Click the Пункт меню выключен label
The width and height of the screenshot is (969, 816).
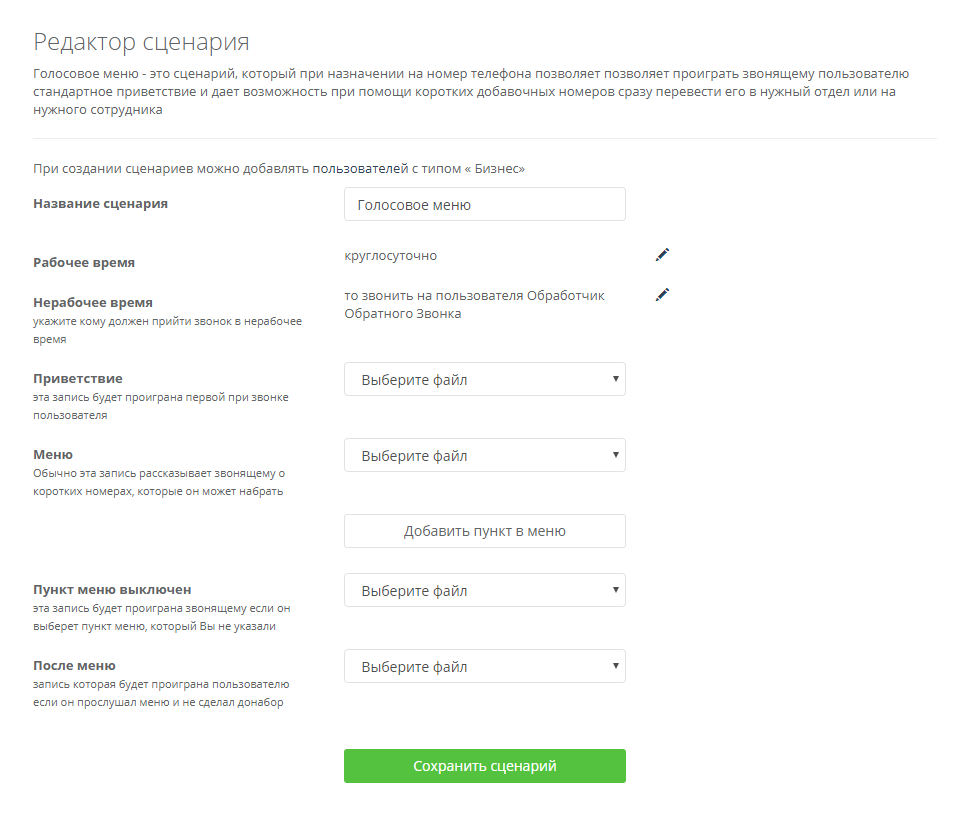(x=112, y=590)
